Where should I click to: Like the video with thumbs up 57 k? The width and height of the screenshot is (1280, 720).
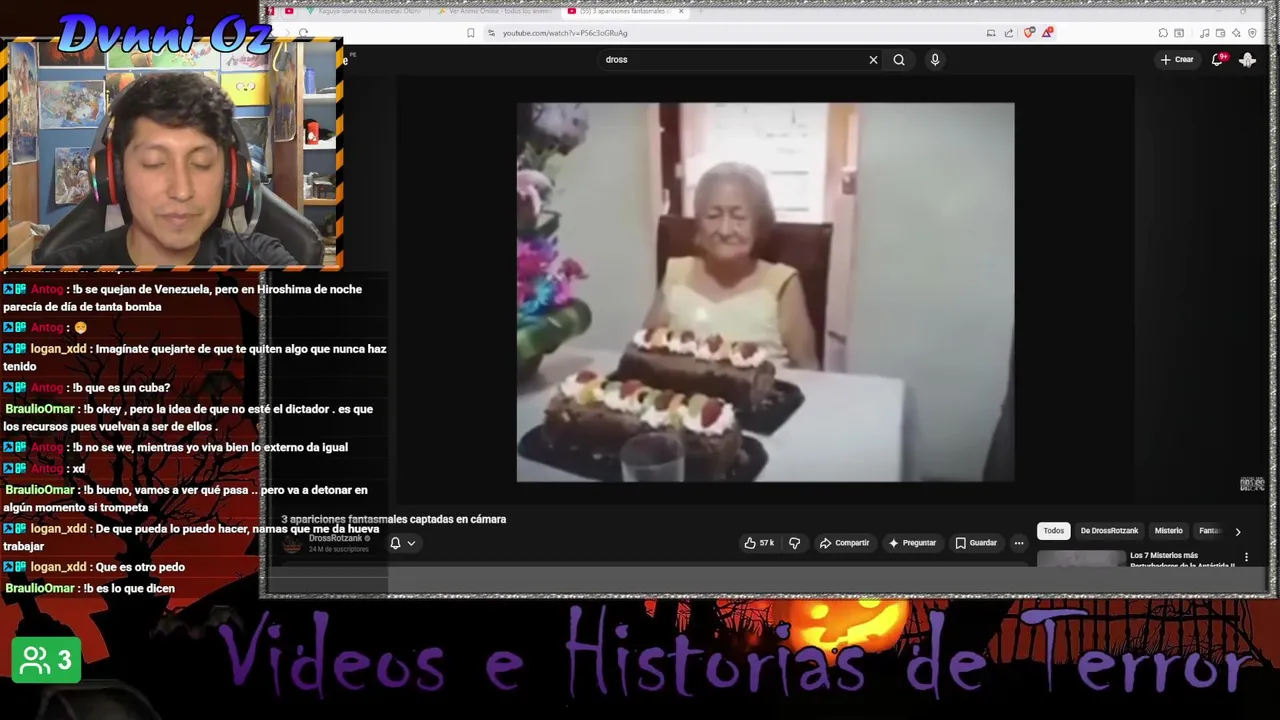click(759, 543)
